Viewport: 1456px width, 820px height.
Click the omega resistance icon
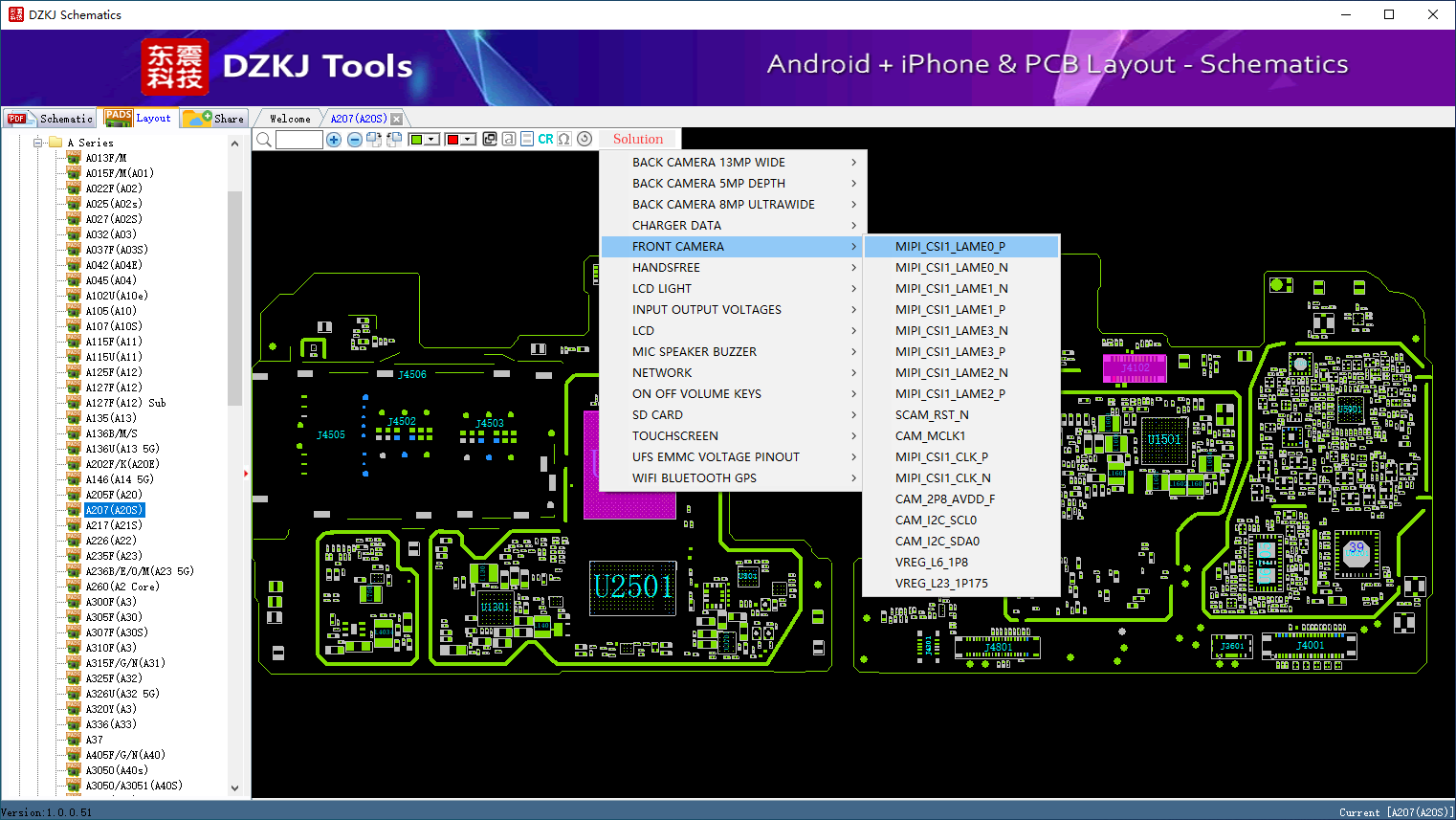[564, 139]
